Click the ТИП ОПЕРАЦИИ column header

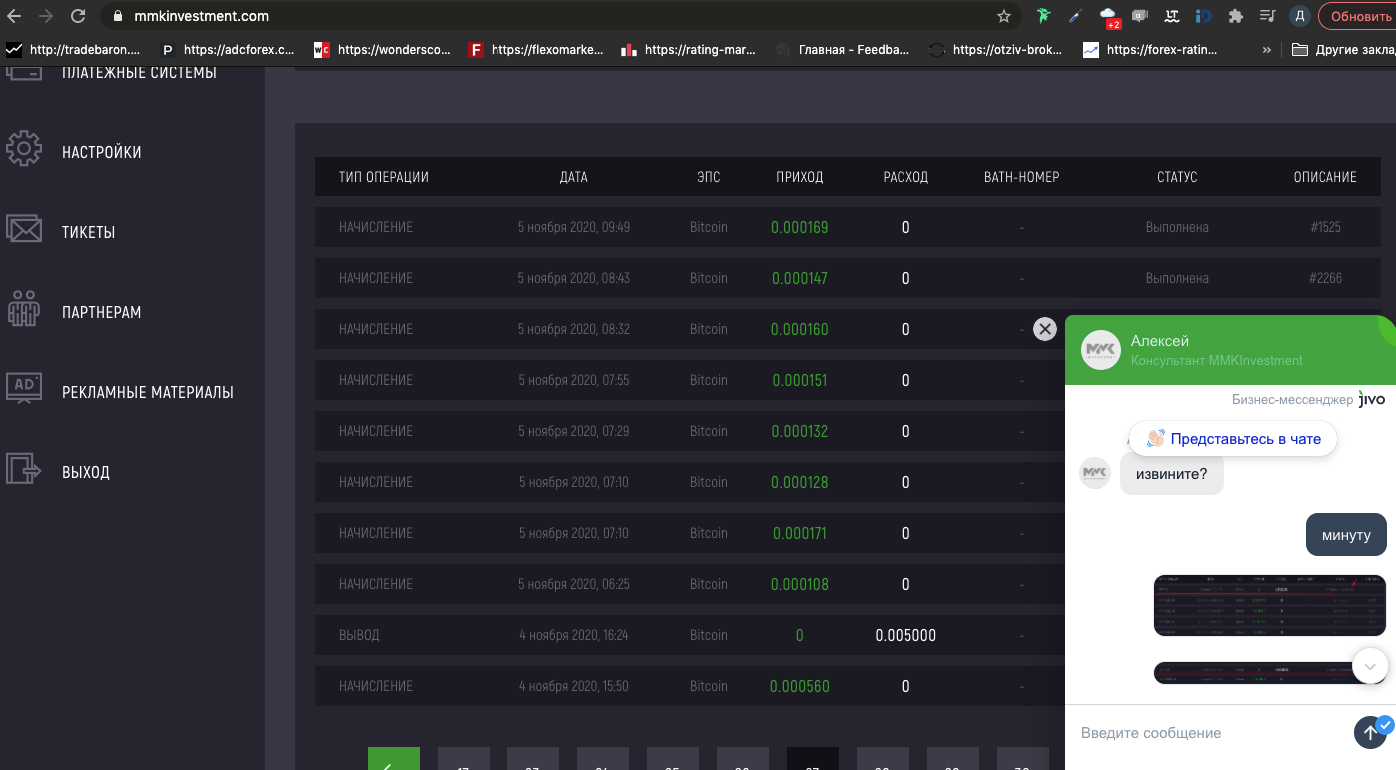[x=384, y=177]
